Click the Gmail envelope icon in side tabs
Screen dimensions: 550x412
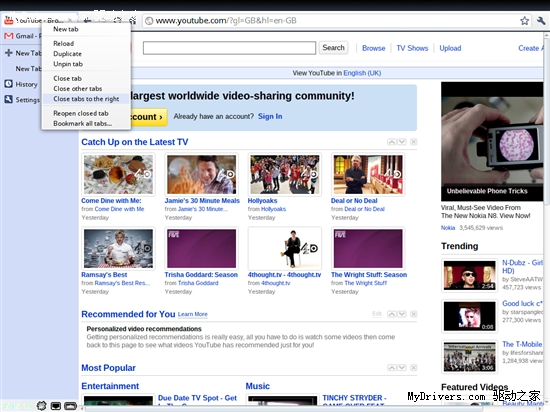click(9, 36)
